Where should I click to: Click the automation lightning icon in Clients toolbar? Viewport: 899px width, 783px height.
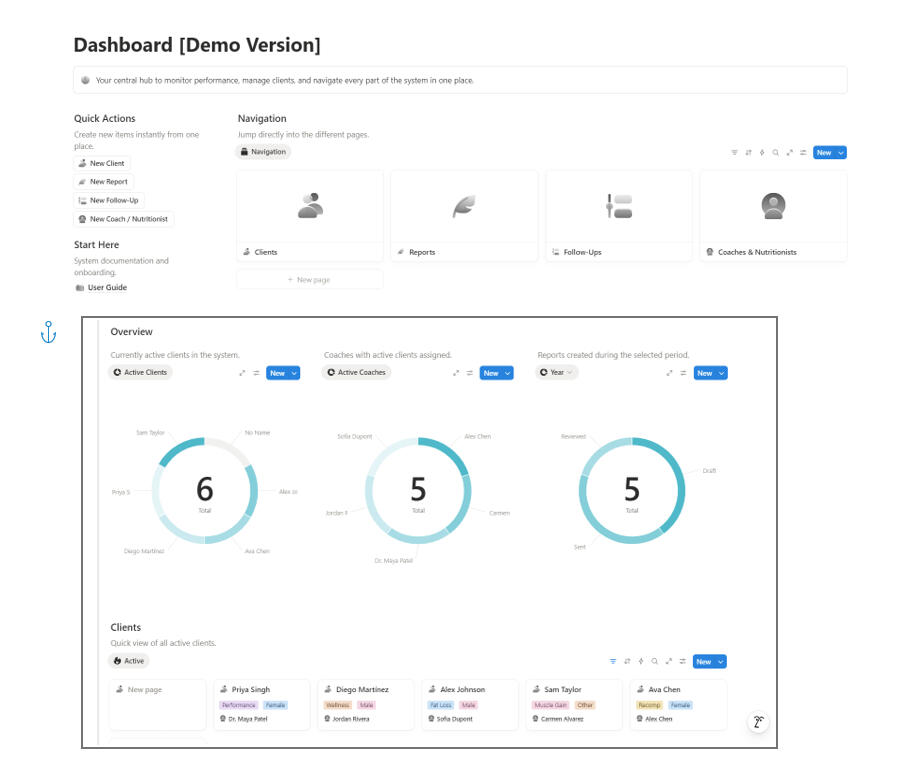pyautogui.click(x=641, y=662)
